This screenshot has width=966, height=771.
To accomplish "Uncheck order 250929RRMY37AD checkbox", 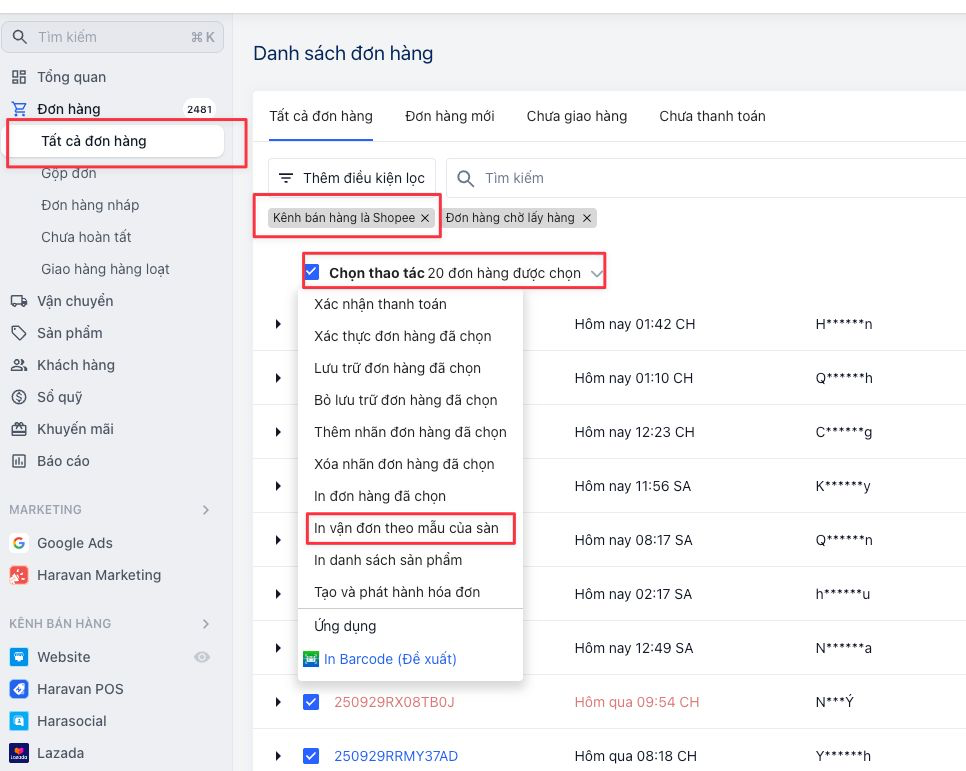I will 311,756.
